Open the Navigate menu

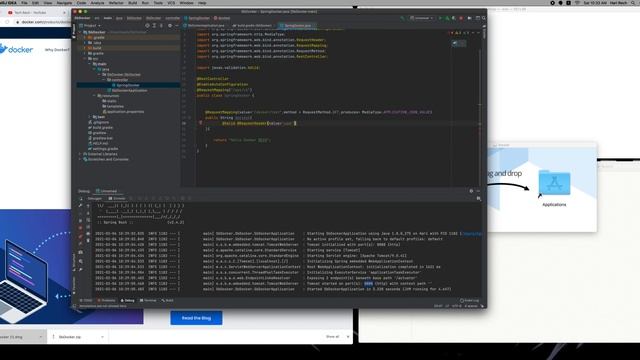pos(64,3)
